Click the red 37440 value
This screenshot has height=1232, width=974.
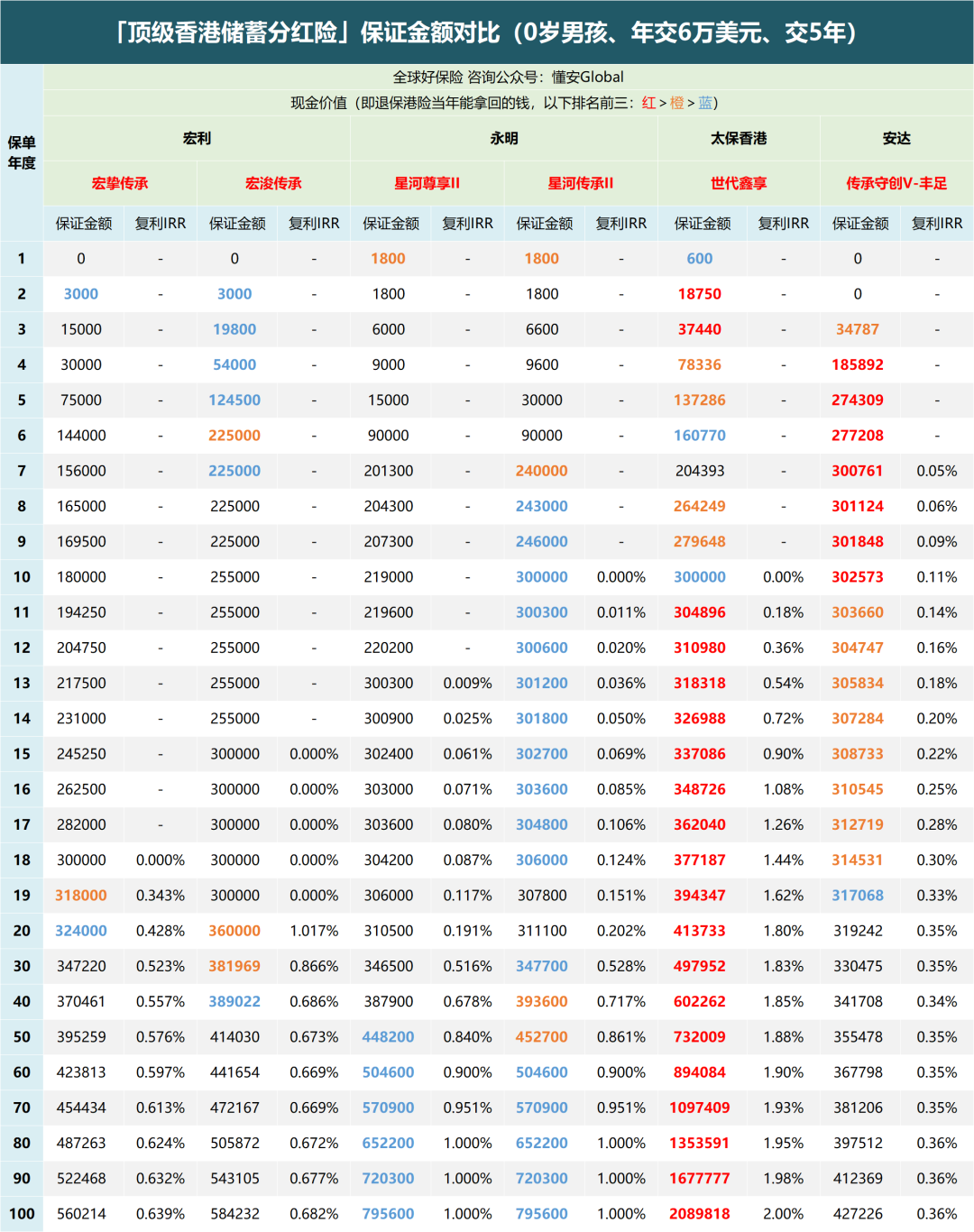pos(700,329)
